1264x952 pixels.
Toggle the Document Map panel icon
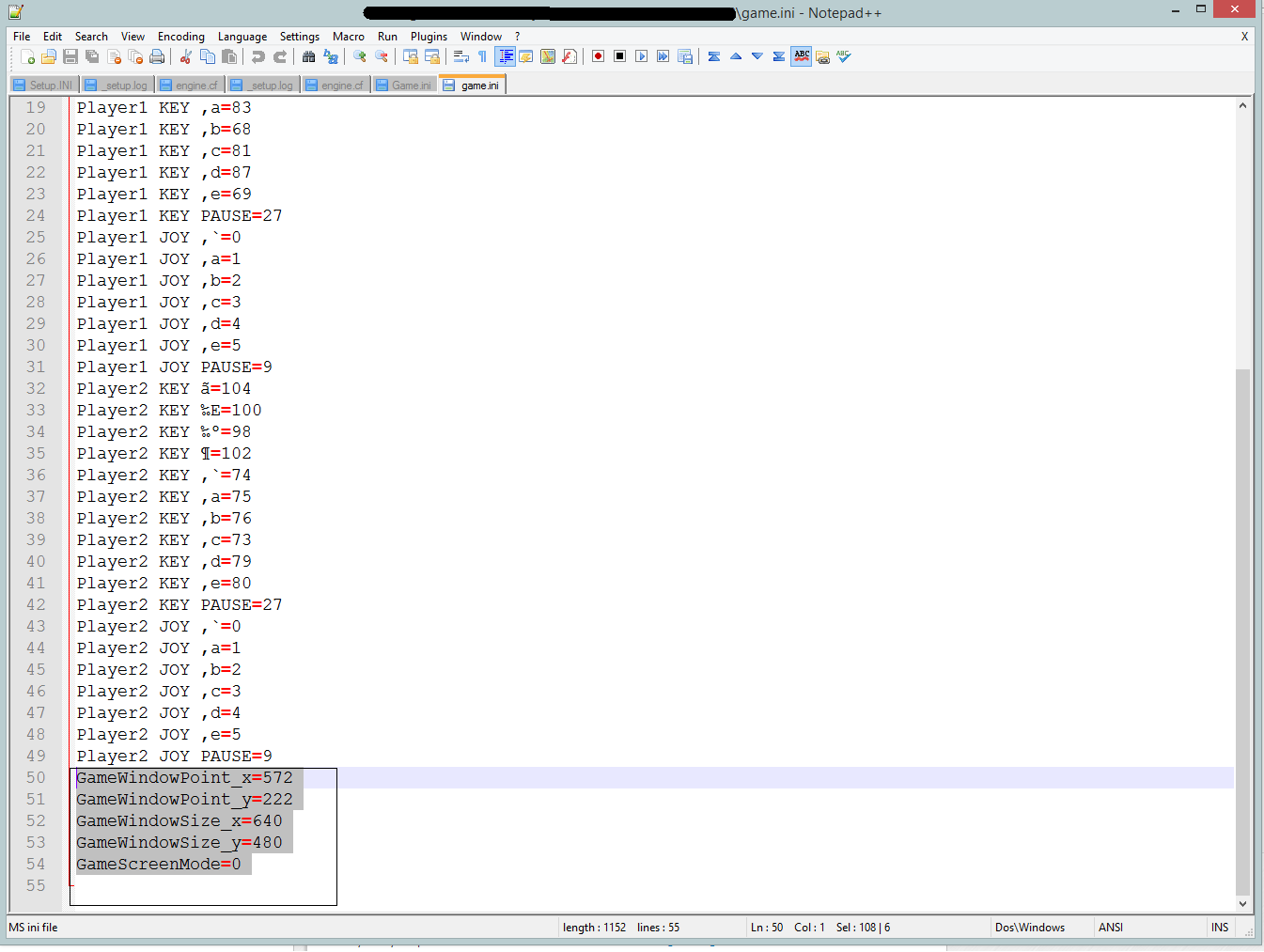548,56
